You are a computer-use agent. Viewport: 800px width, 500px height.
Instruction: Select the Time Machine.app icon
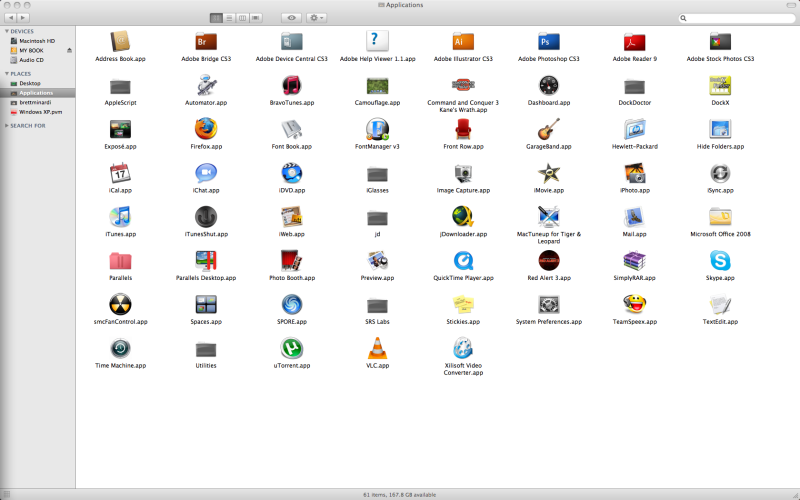(120, 348)
